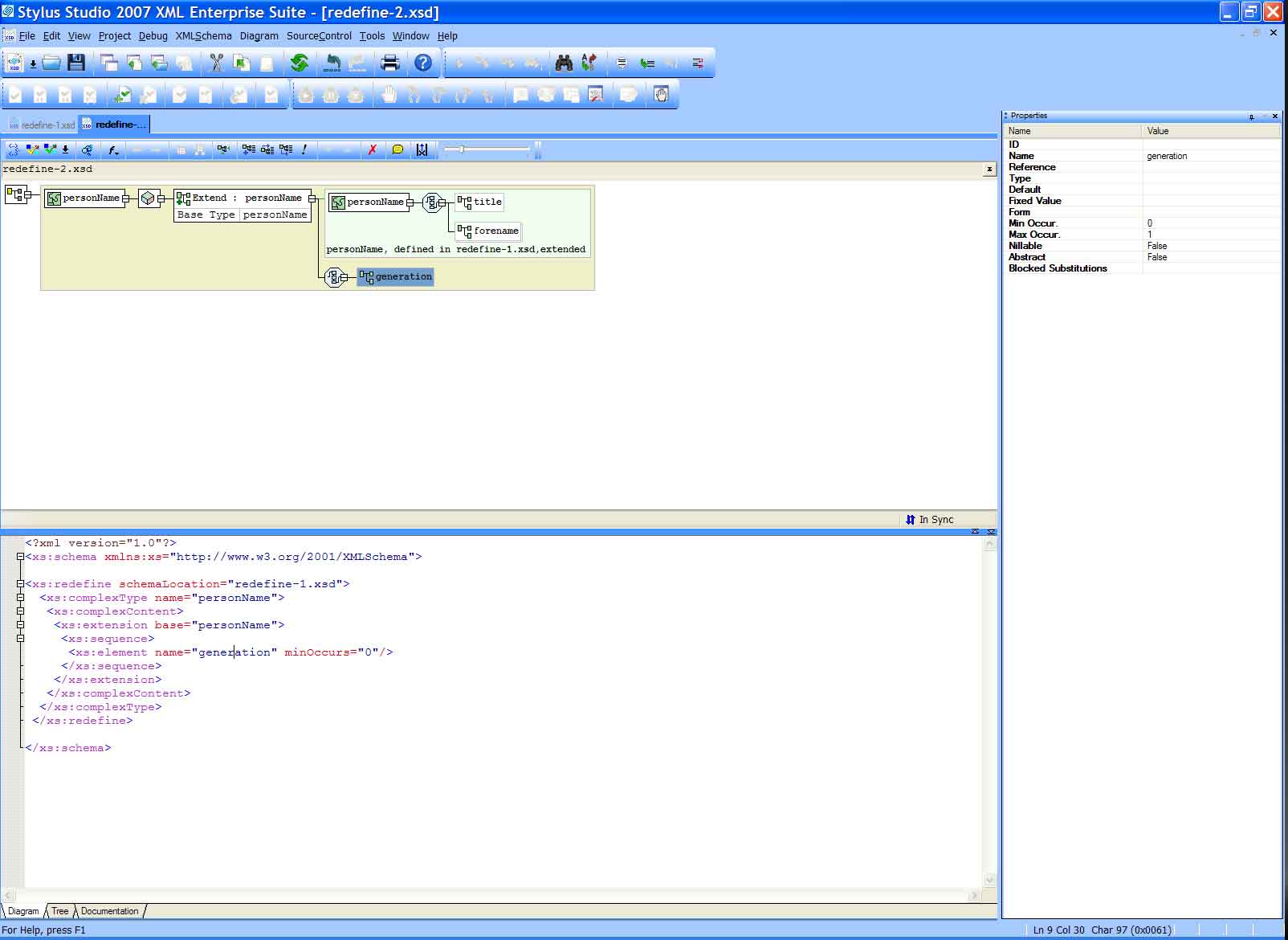Viewport: 1288px width, 940px height.
Task: Click the Open folder icon
Action: pos(52,63)
